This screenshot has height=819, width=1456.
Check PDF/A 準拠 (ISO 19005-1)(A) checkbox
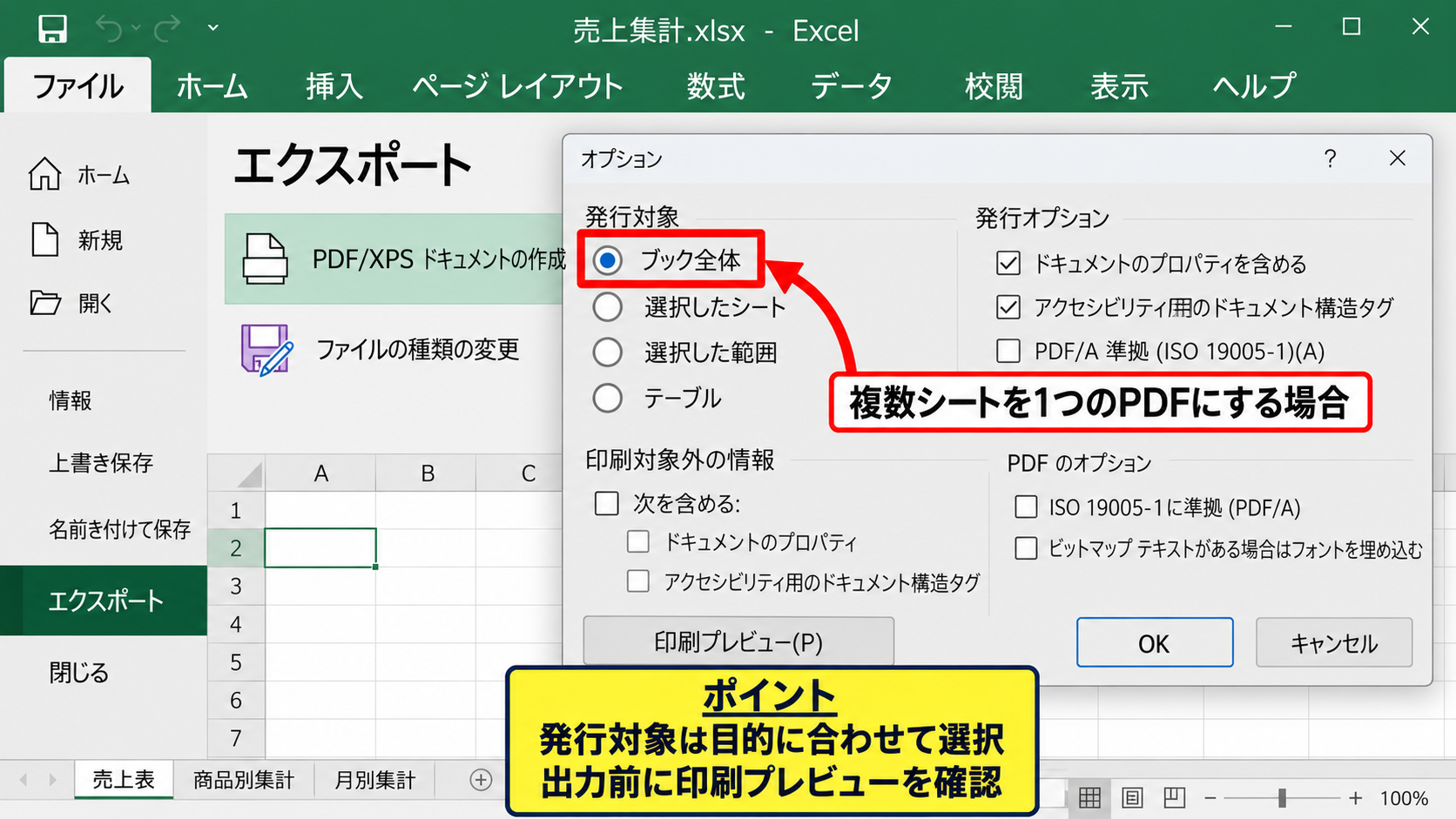(x=1008, y=351)
